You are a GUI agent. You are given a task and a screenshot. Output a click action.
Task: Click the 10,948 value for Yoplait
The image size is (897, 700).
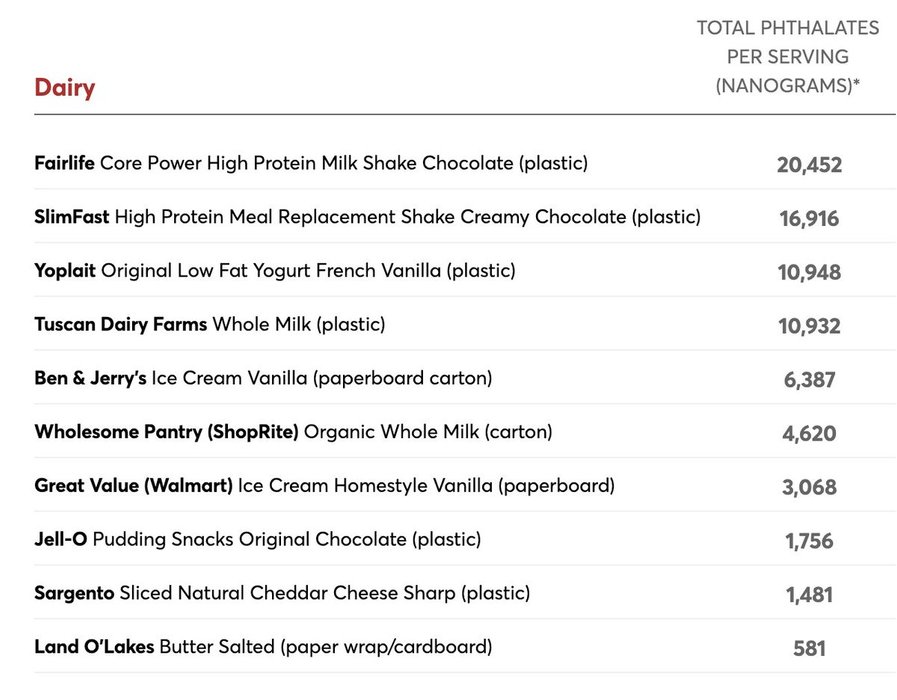[809, 272]
